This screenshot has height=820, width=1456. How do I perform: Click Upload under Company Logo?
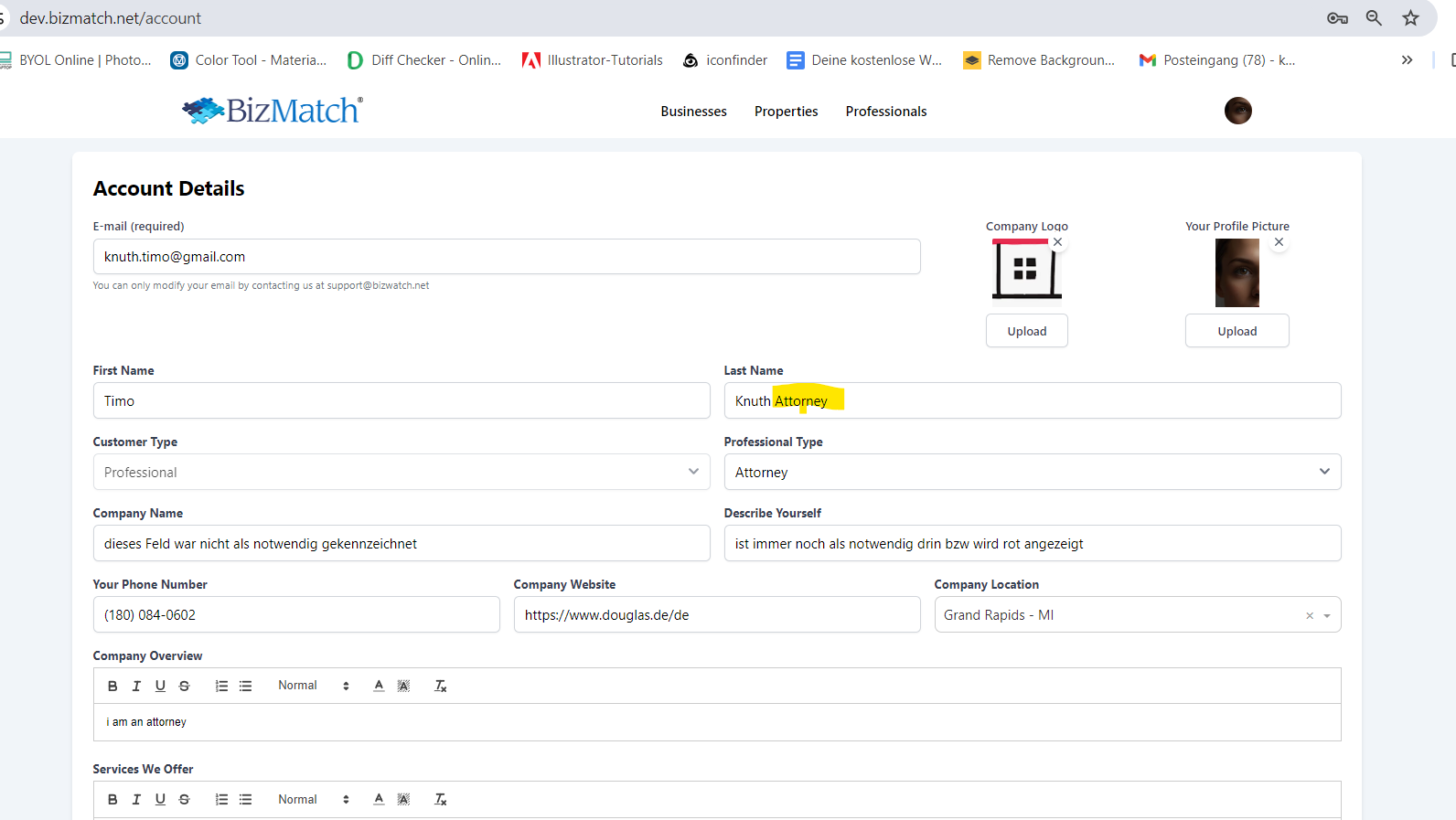point(1026,331)
